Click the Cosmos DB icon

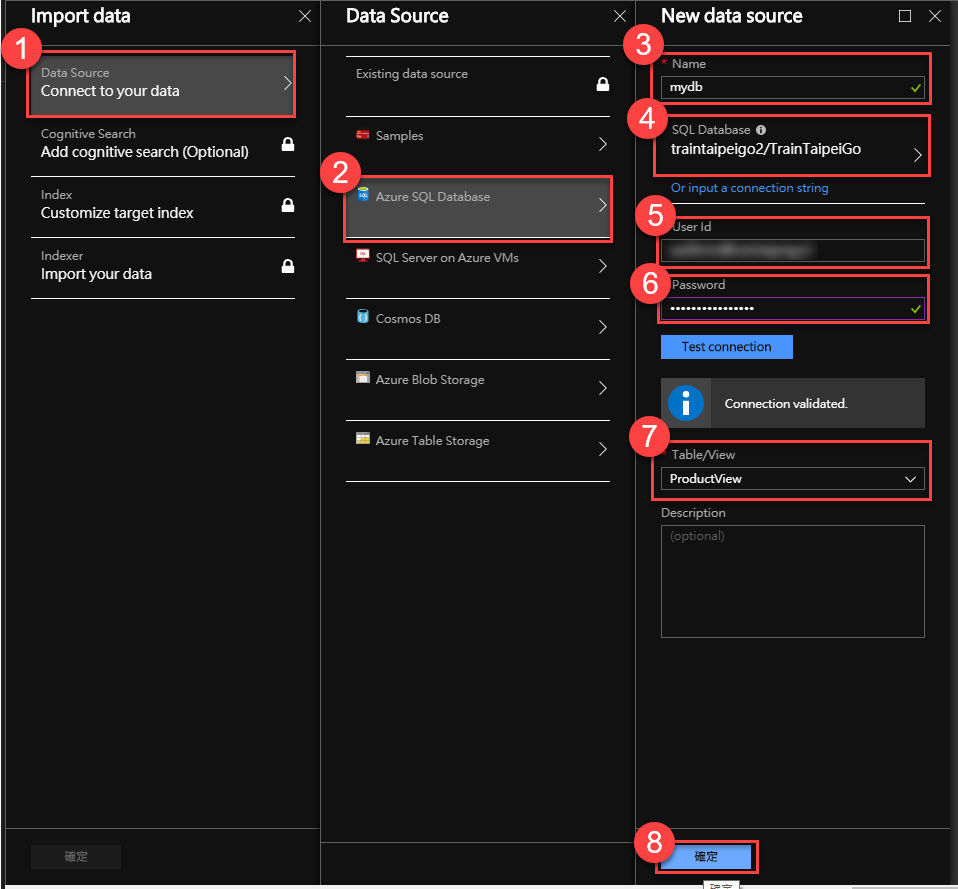tap(362, 316)
